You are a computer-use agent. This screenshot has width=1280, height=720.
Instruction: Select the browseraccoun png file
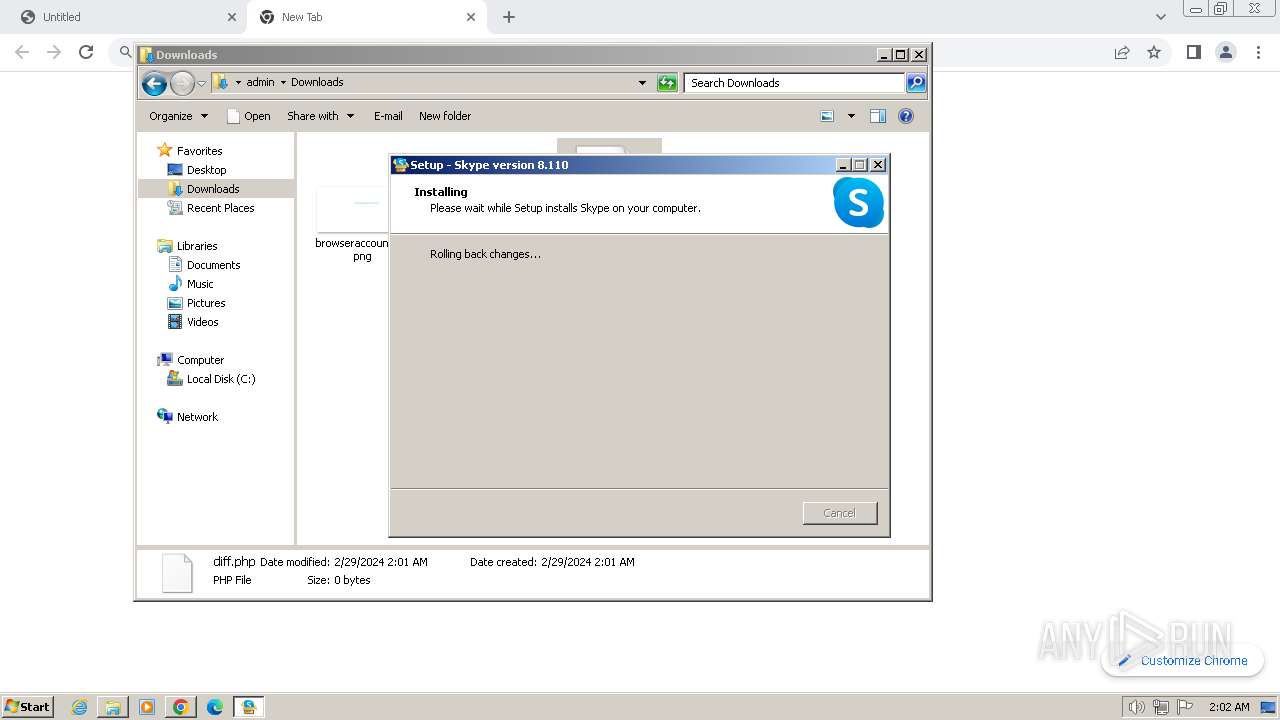click(x=352, y=224)
